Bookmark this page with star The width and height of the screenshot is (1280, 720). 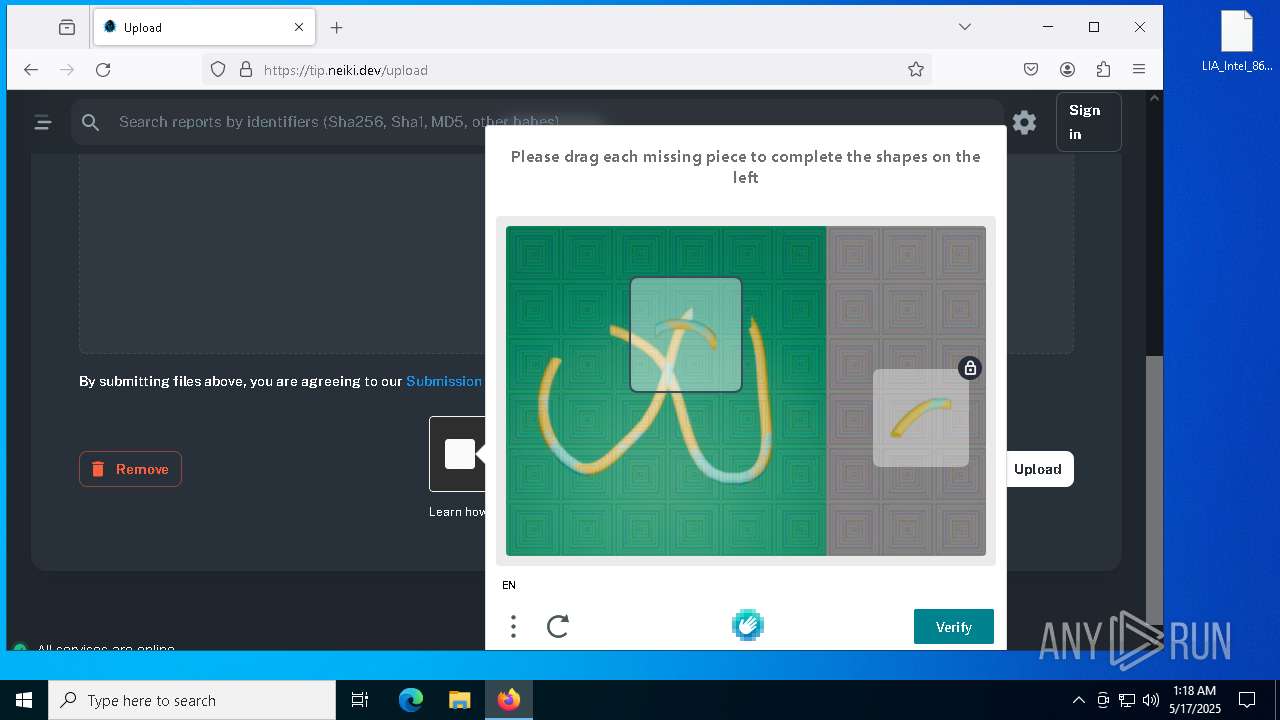(x=915, y=70)
